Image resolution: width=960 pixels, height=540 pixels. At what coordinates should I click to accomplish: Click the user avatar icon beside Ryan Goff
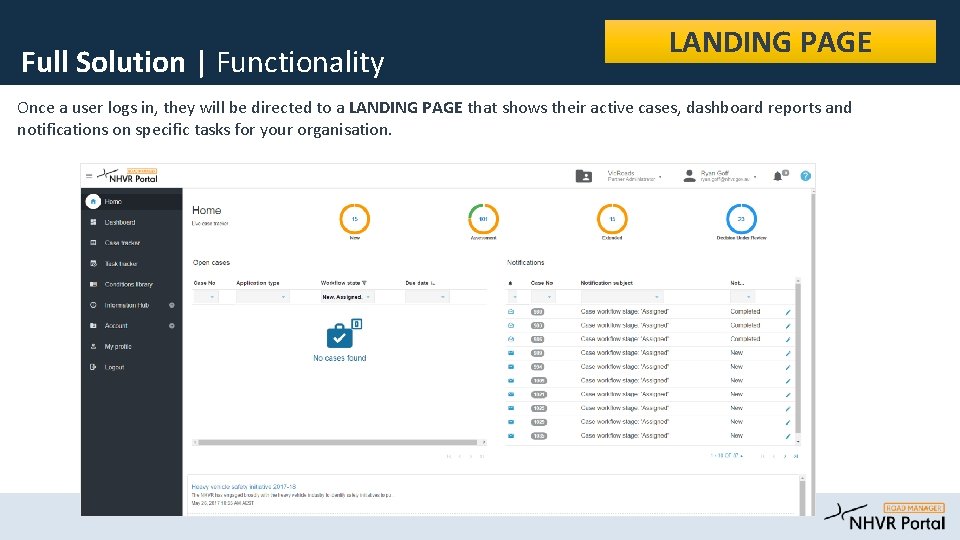(689, 176)
